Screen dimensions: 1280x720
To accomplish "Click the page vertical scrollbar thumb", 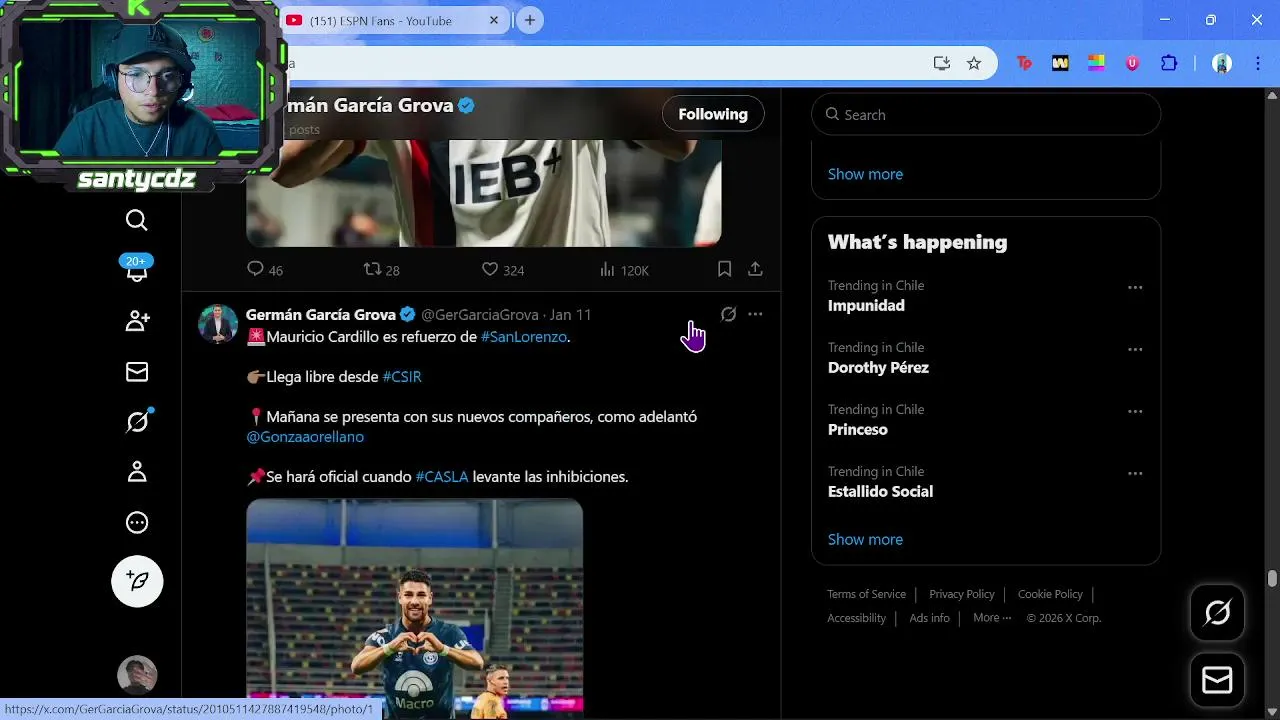I will point(1272,578).
